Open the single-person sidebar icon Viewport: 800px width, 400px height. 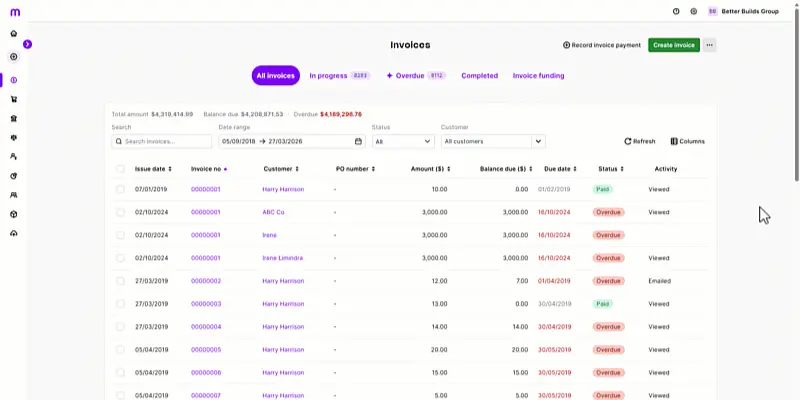point(14,157)
